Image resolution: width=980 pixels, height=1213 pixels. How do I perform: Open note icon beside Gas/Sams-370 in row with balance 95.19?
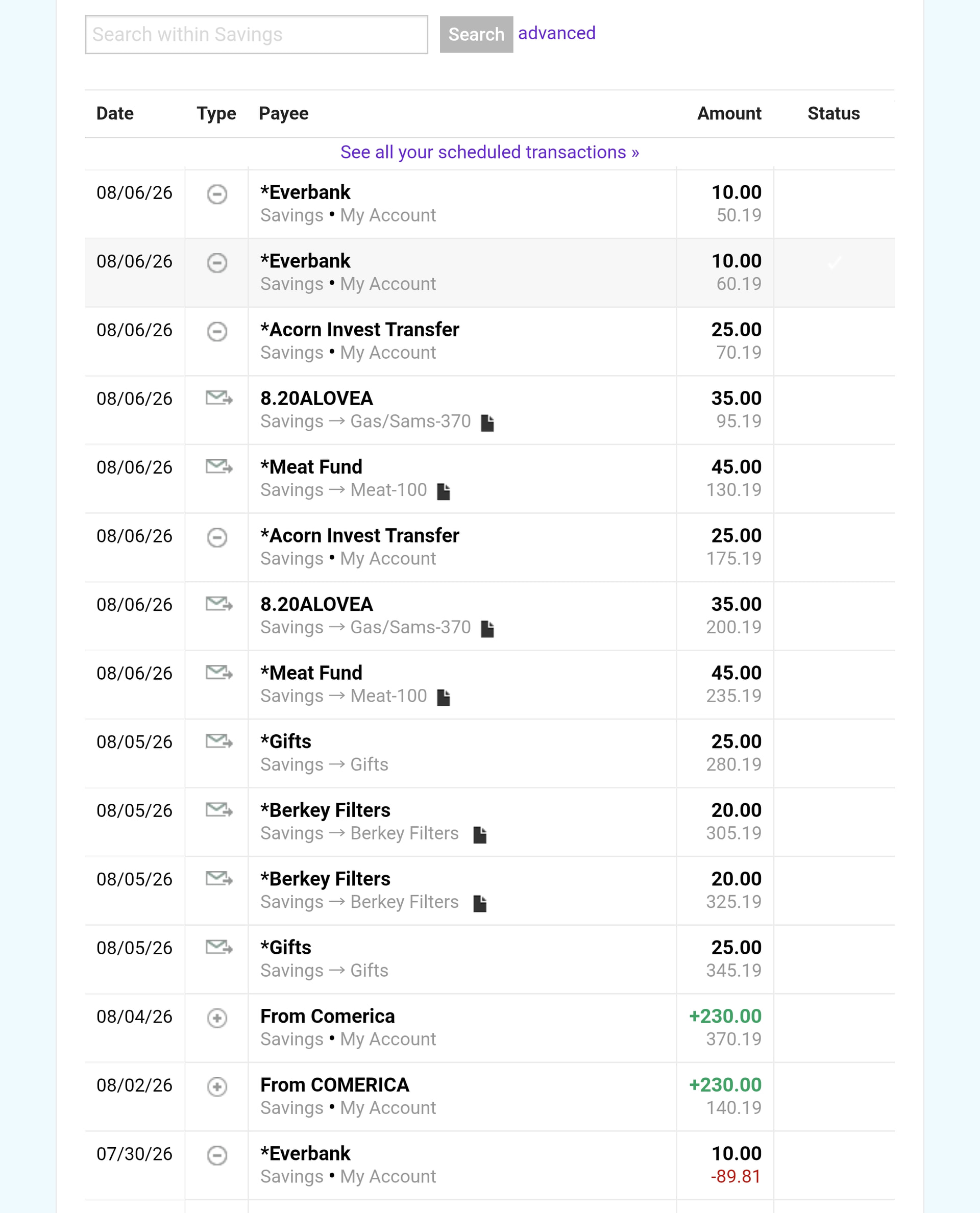tap(487, 423)
